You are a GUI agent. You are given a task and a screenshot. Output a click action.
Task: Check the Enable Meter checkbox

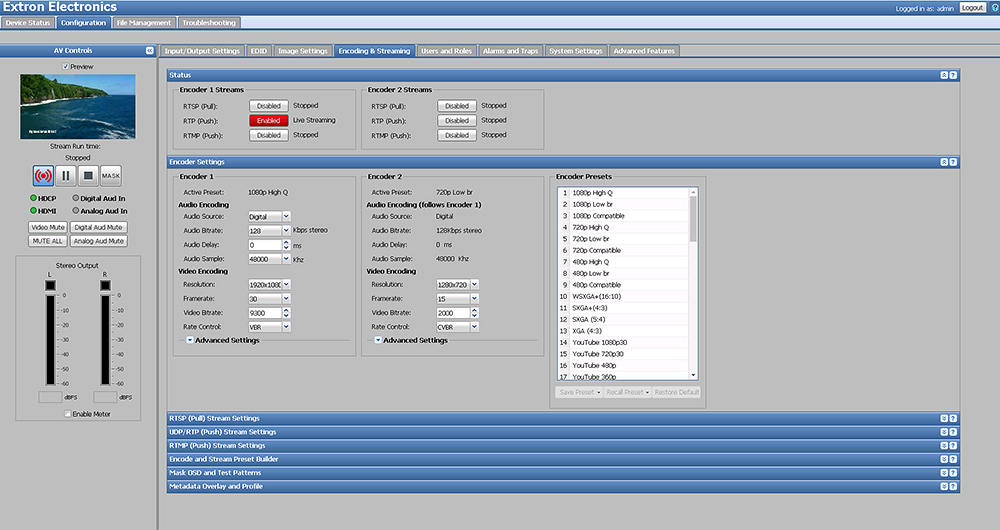click(67, 413)
